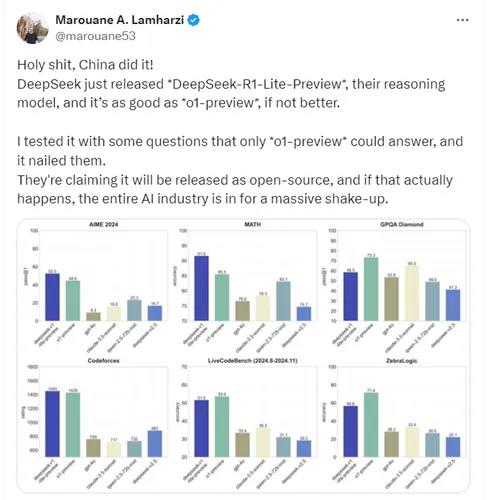Click the tallest green o1-preview bar in GPQA Diamond
This screenshot has width=487, height=500.
[371, 289]
